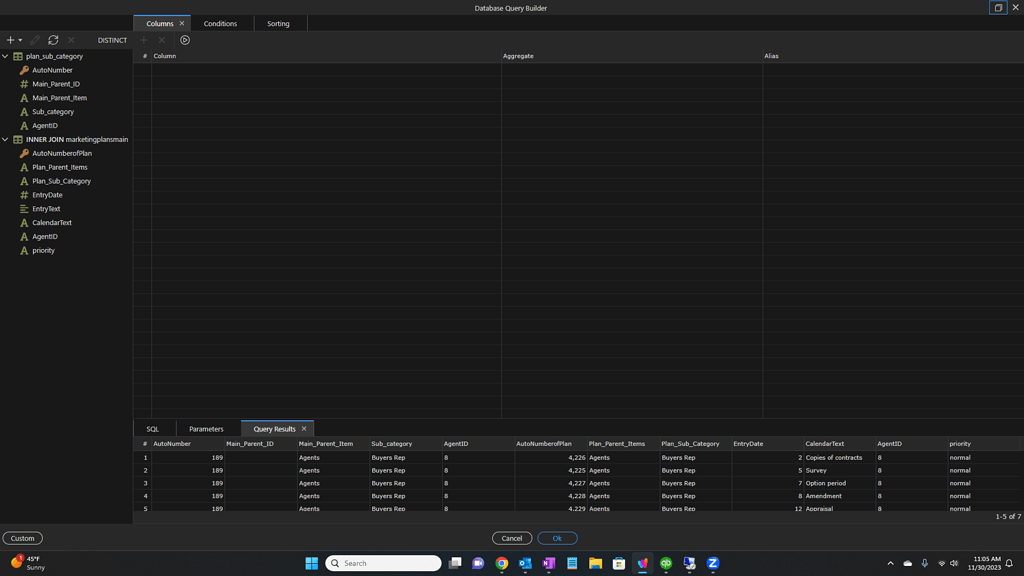Click the add table plus icon
This screenshot has width=1024, height=576.
(10, 40)
